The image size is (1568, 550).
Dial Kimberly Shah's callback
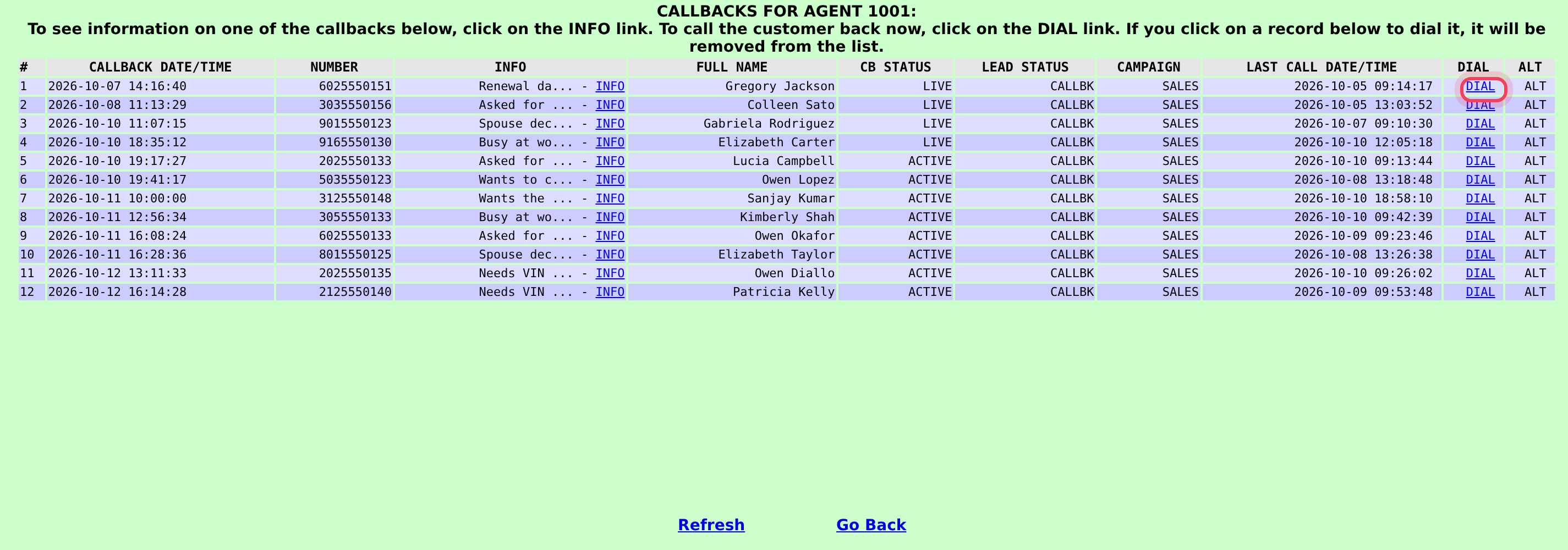(x=1480, y=217)
